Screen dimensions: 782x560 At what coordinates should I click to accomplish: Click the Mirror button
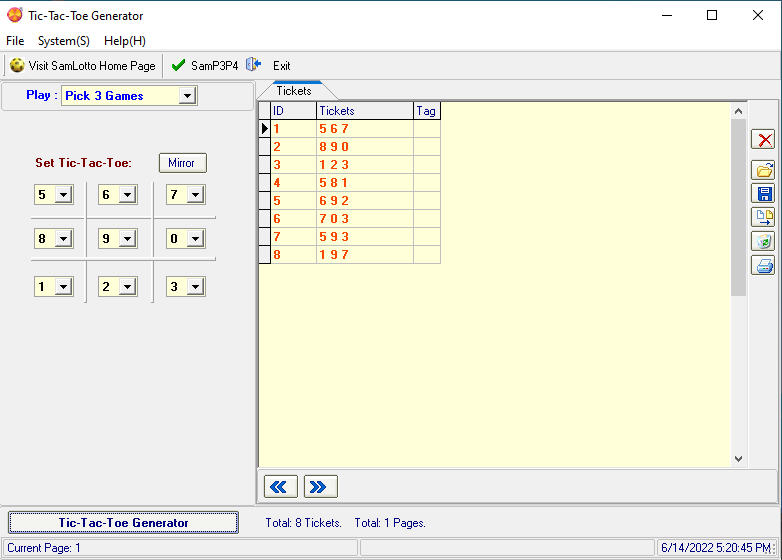pos(183,163)
